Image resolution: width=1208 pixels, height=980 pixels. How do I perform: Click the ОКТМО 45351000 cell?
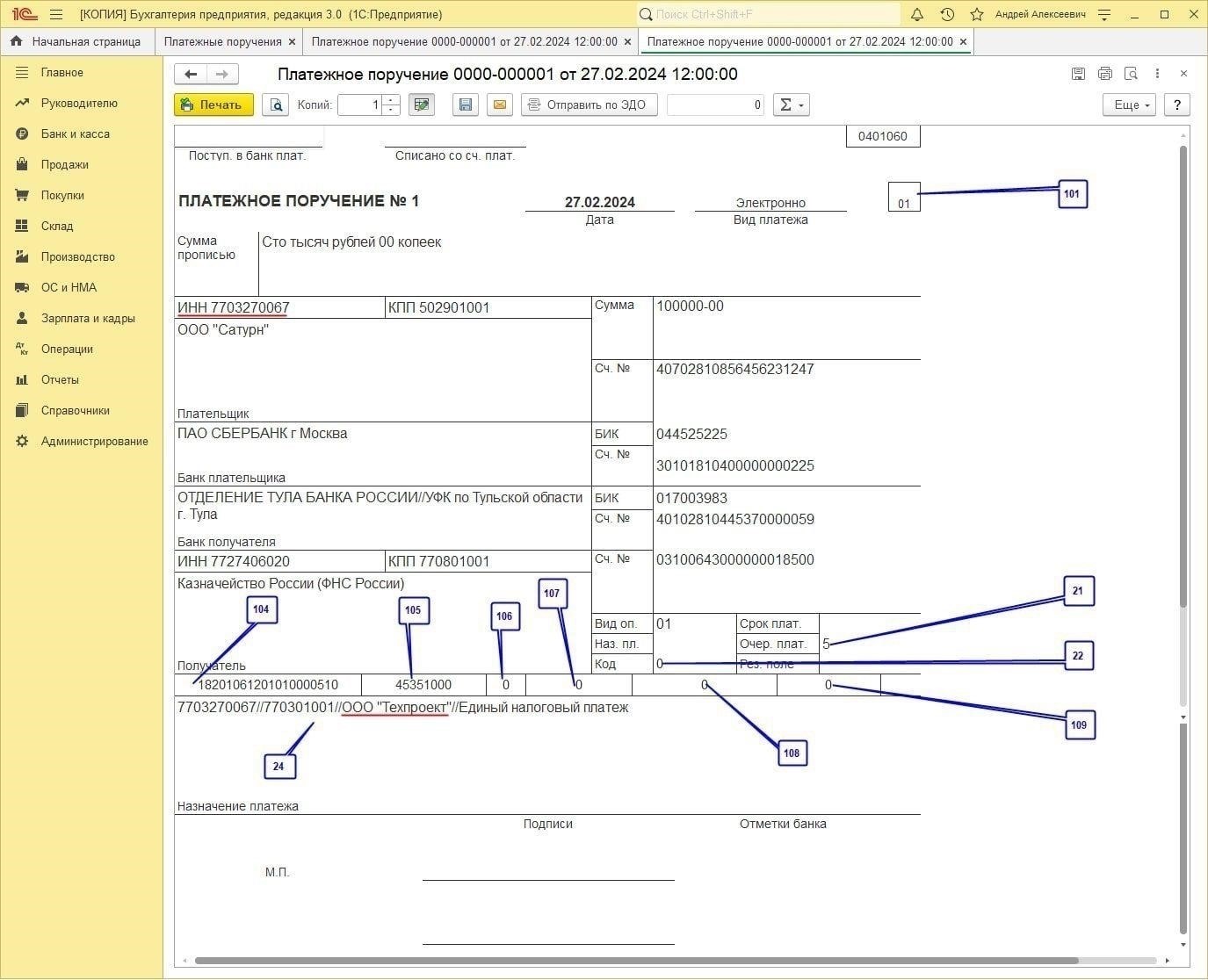coord(423,685)
